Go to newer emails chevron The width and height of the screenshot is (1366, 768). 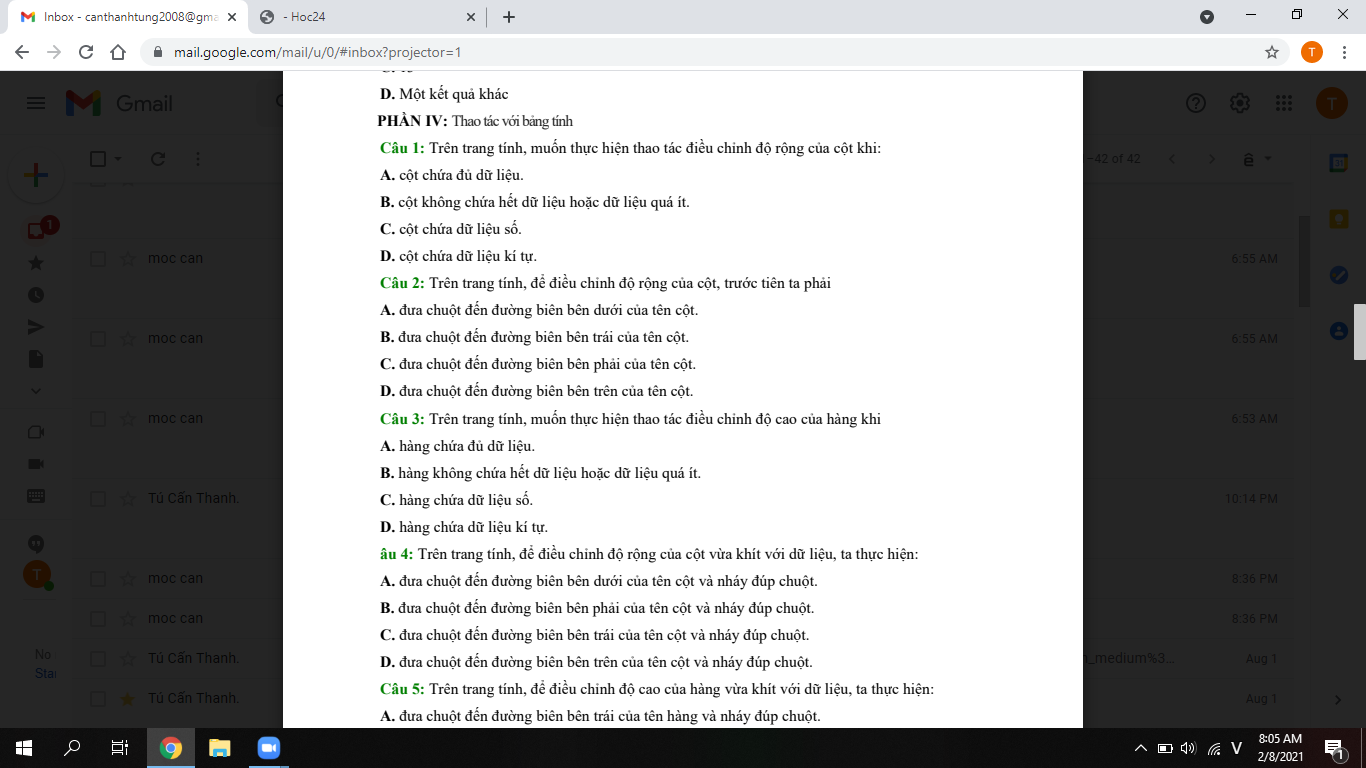tap(1173, 159)
